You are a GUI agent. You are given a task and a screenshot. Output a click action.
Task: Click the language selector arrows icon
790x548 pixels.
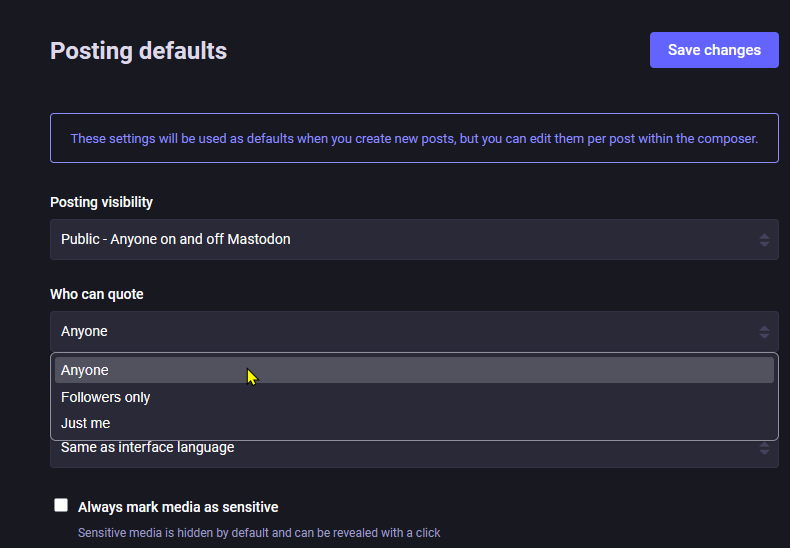click(764, 448)
